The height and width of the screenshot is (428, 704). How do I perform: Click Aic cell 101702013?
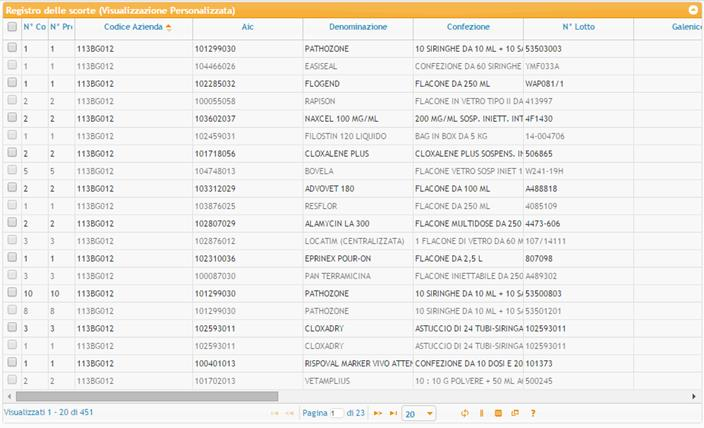[215, 381]
